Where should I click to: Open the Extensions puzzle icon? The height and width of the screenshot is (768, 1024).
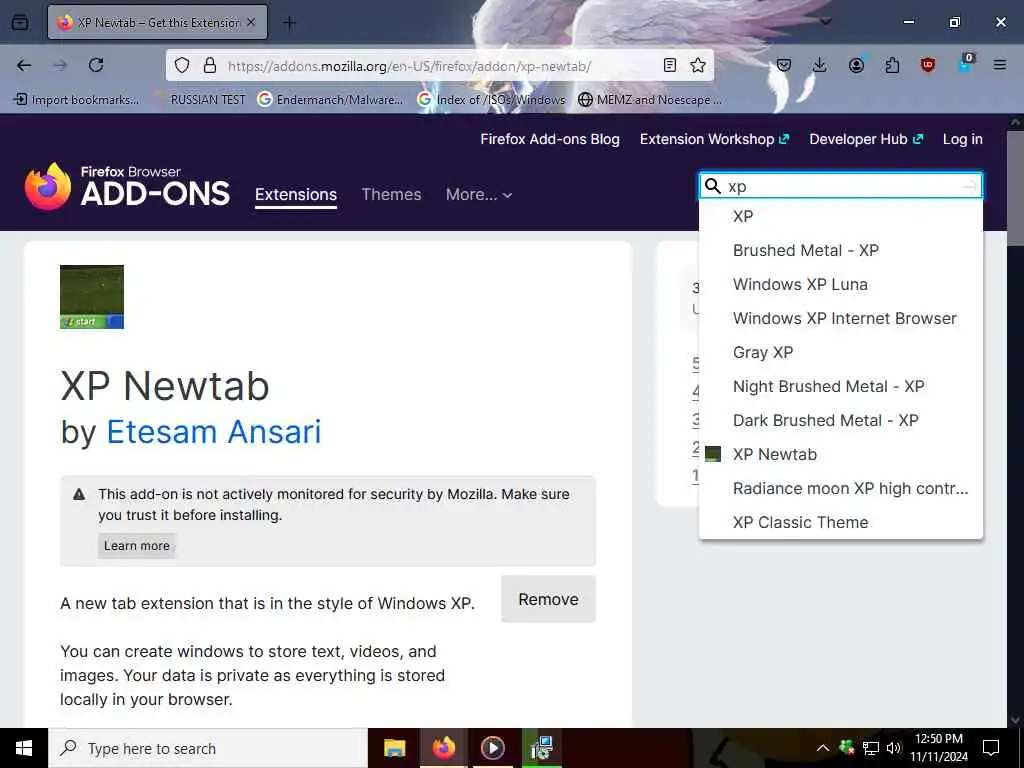892,65
